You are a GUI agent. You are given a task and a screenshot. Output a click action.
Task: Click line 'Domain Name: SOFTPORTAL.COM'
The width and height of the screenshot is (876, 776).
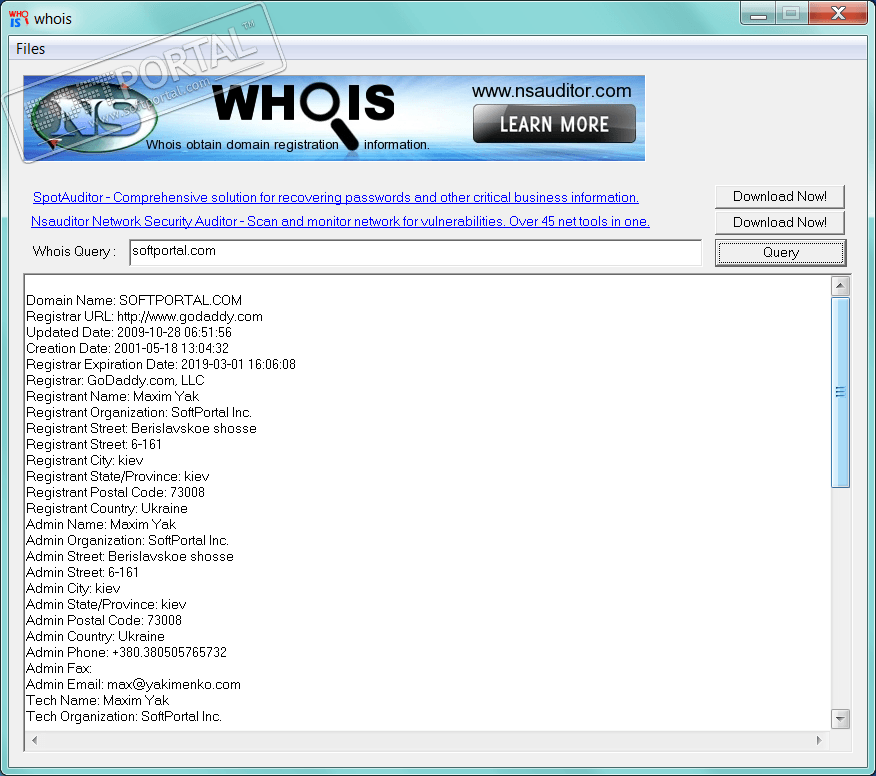pos(134,301)
